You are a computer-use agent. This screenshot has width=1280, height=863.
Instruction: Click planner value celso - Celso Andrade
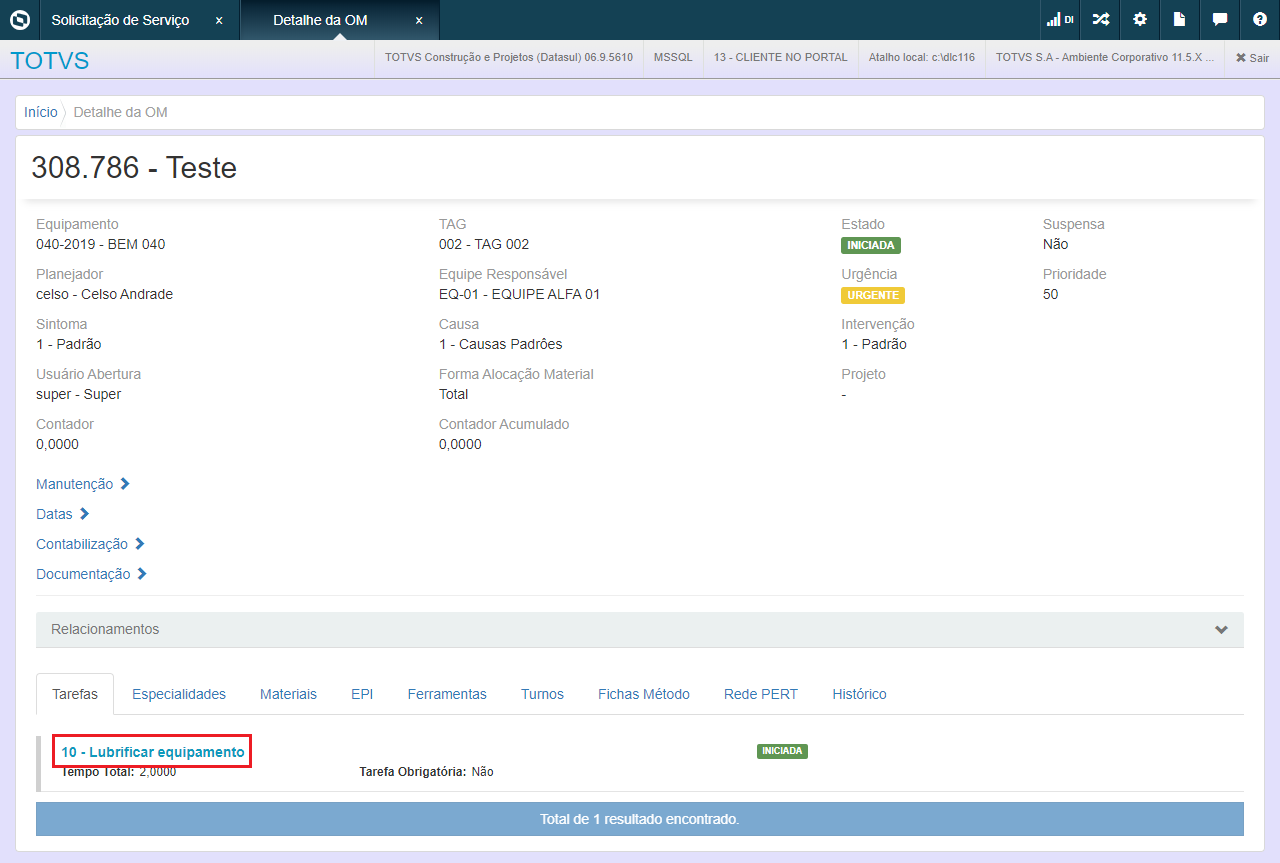105,294
